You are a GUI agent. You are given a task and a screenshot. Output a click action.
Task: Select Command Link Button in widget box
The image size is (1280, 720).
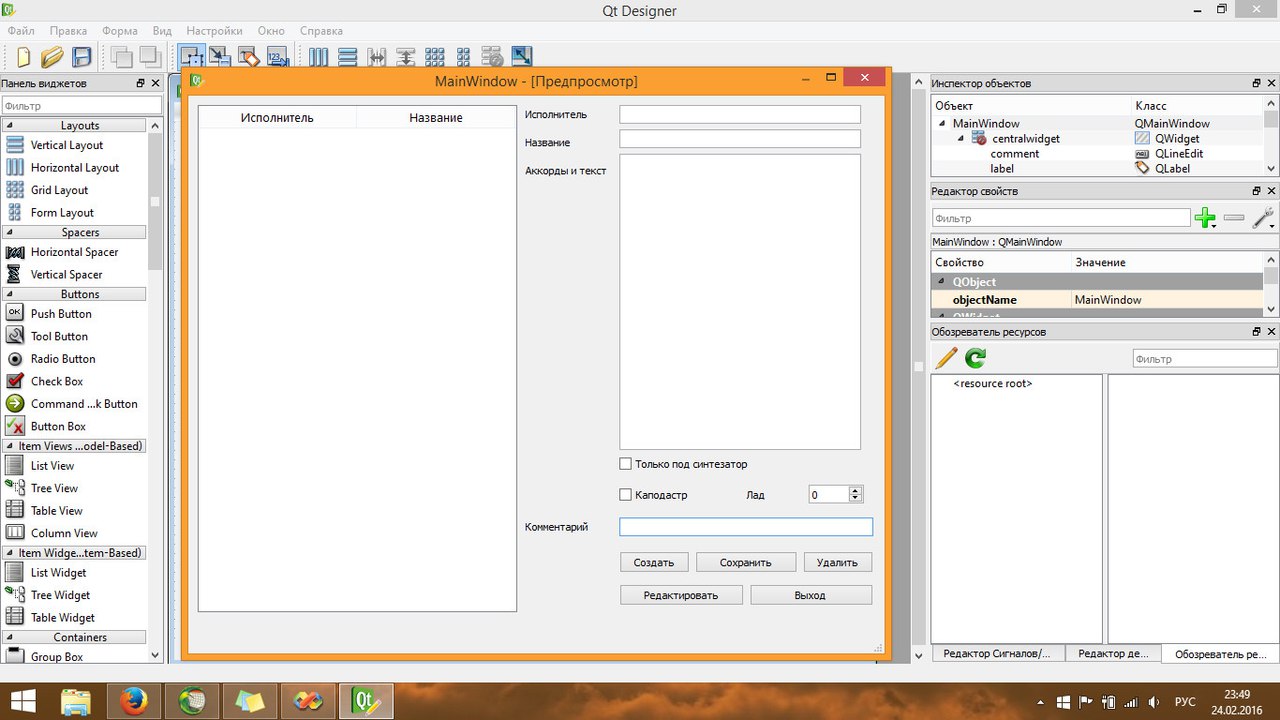click(x=84, y=404)
